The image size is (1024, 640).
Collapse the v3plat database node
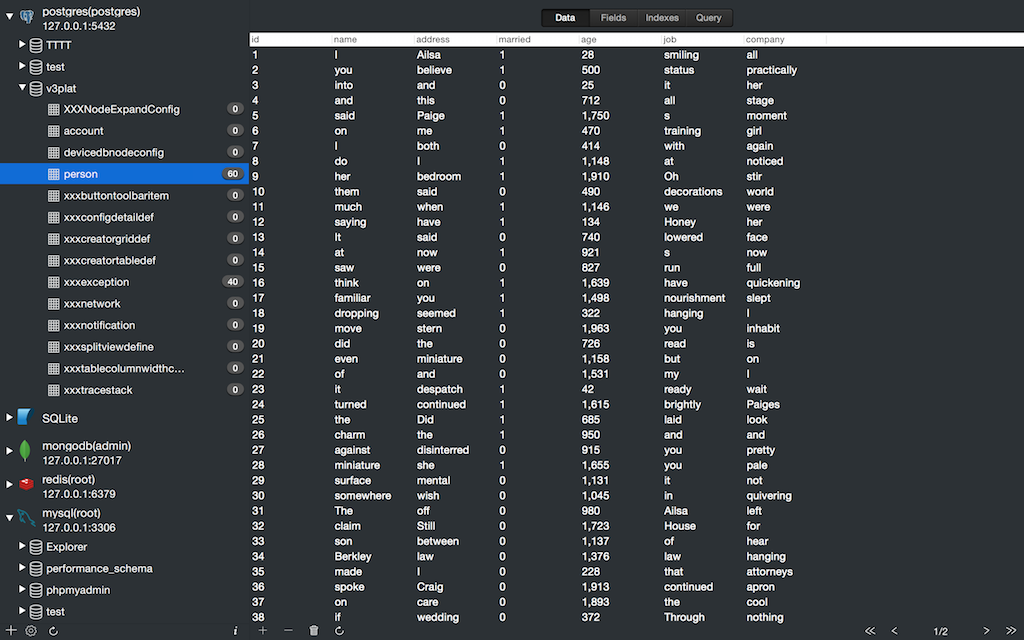[23, 88]
